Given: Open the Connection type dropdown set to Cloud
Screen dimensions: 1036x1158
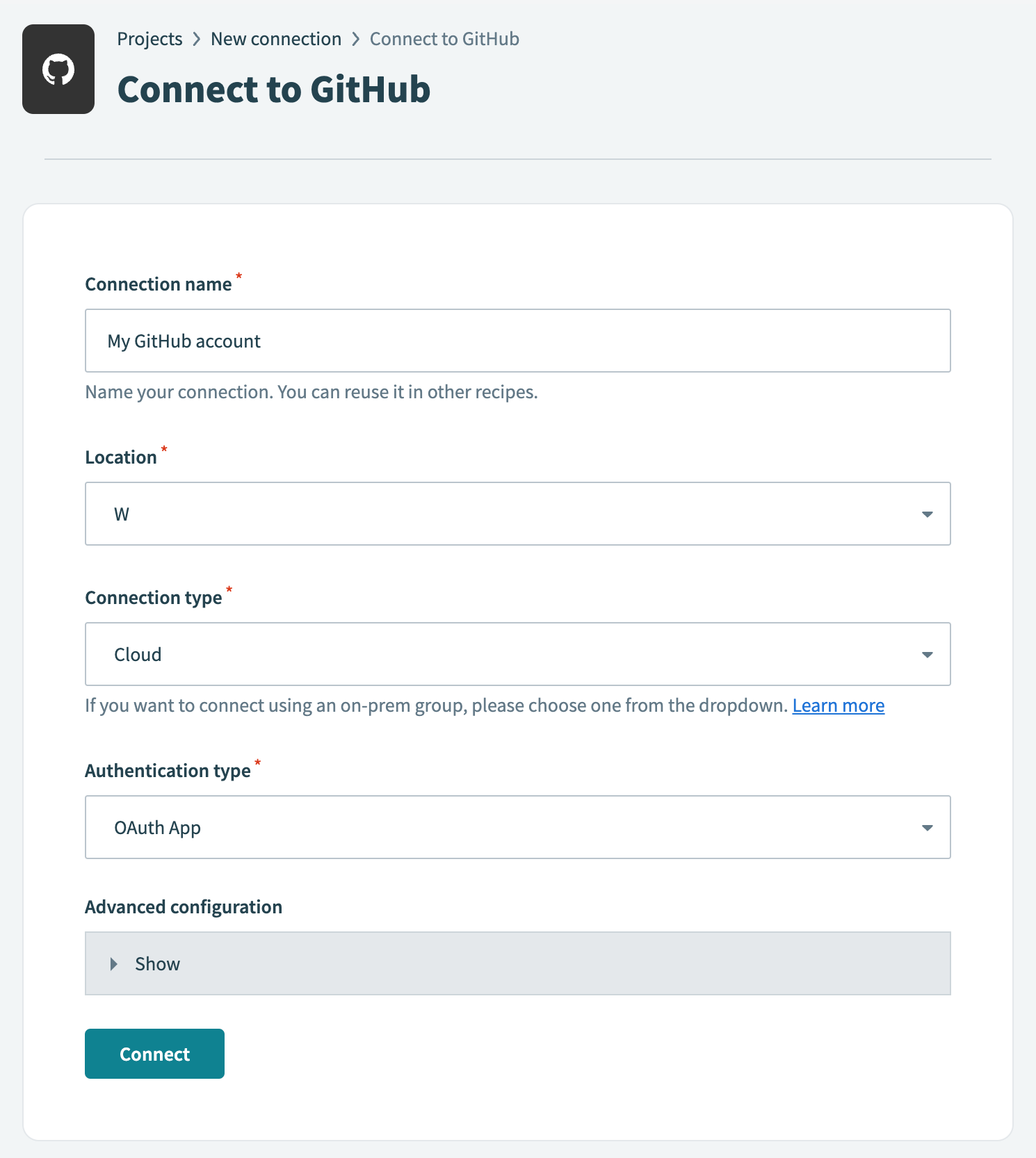Looking at the screenshot, I should 518,654.
